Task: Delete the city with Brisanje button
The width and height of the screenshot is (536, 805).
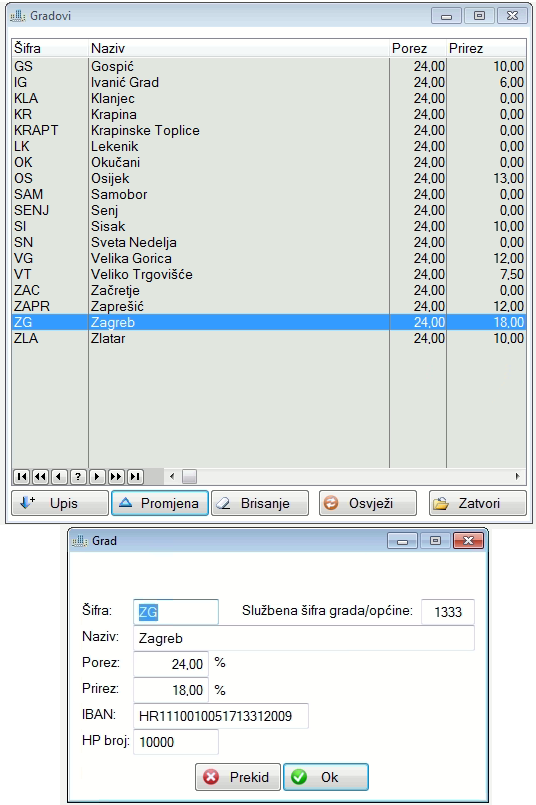Action: pos(260,503)
